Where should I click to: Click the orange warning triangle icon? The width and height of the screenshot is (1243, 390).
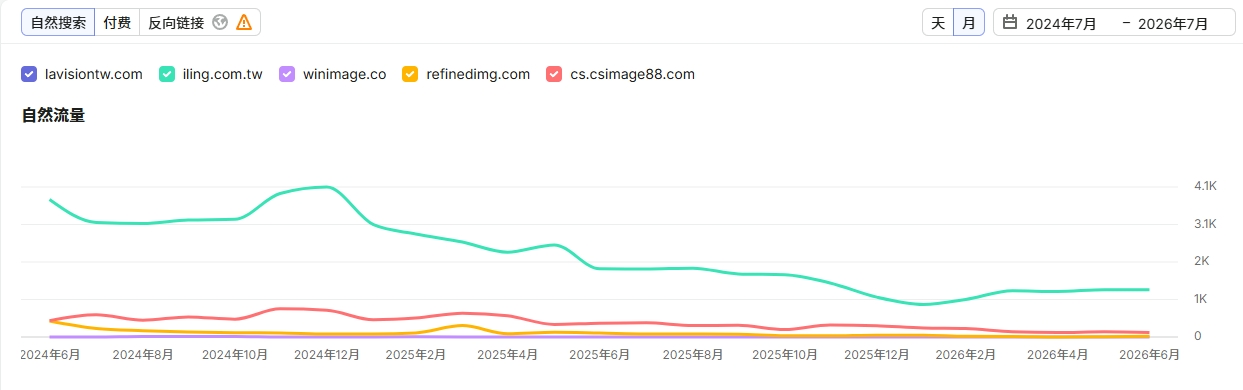pyautogui.click(x=244, y=22)
